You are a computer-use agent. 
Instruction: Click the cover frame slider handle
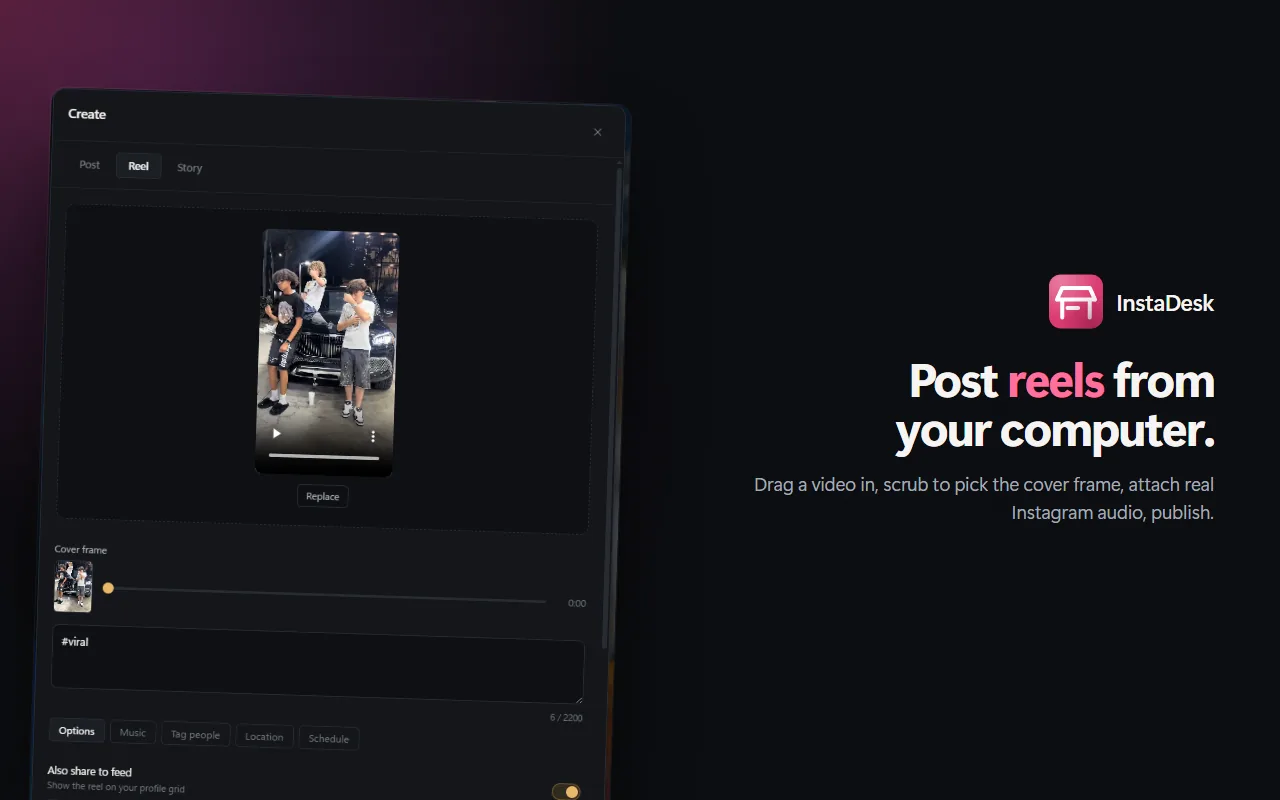(x=108, y=588)
